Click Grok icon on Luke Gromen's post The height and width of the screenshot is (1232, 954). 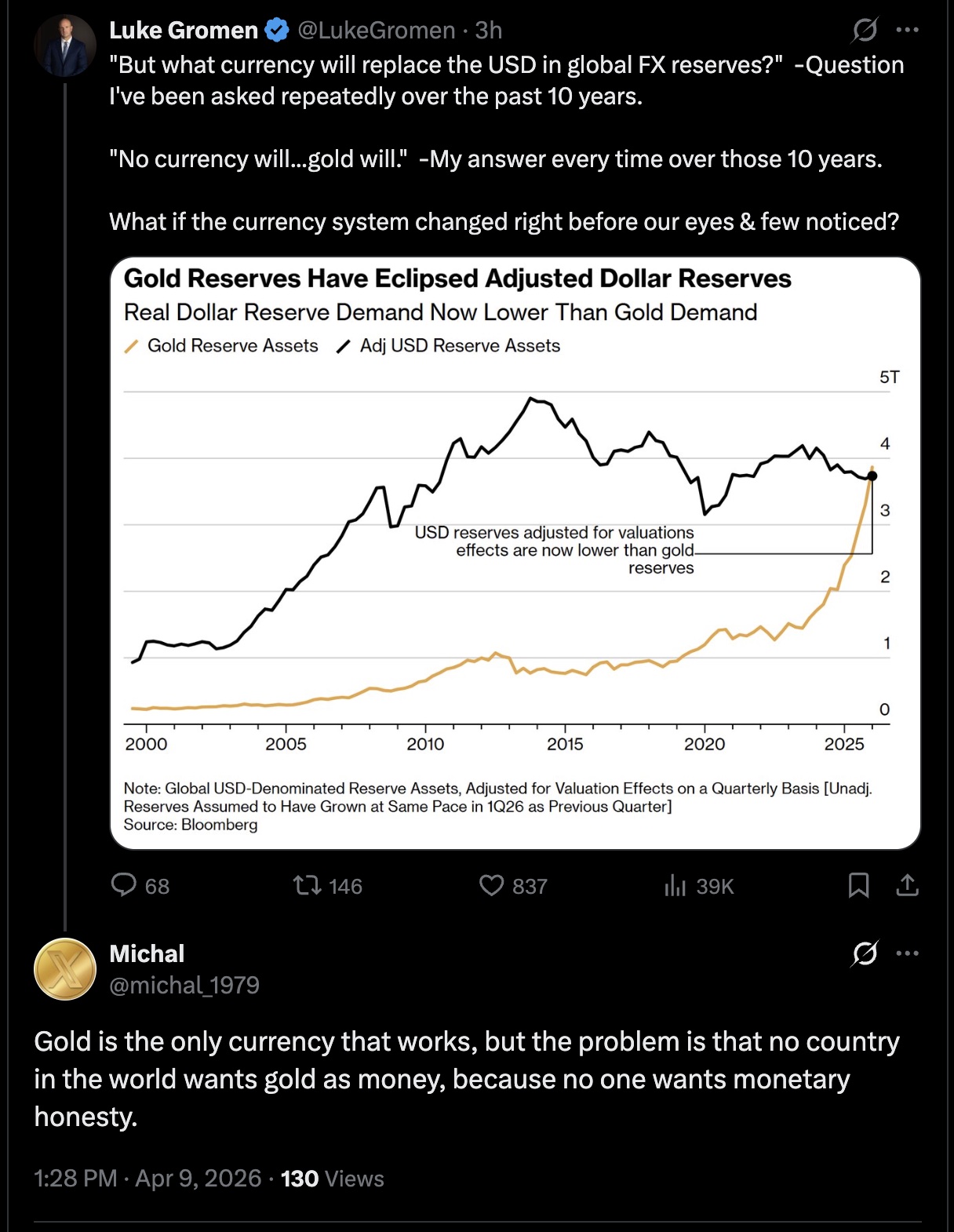[865, 31]
